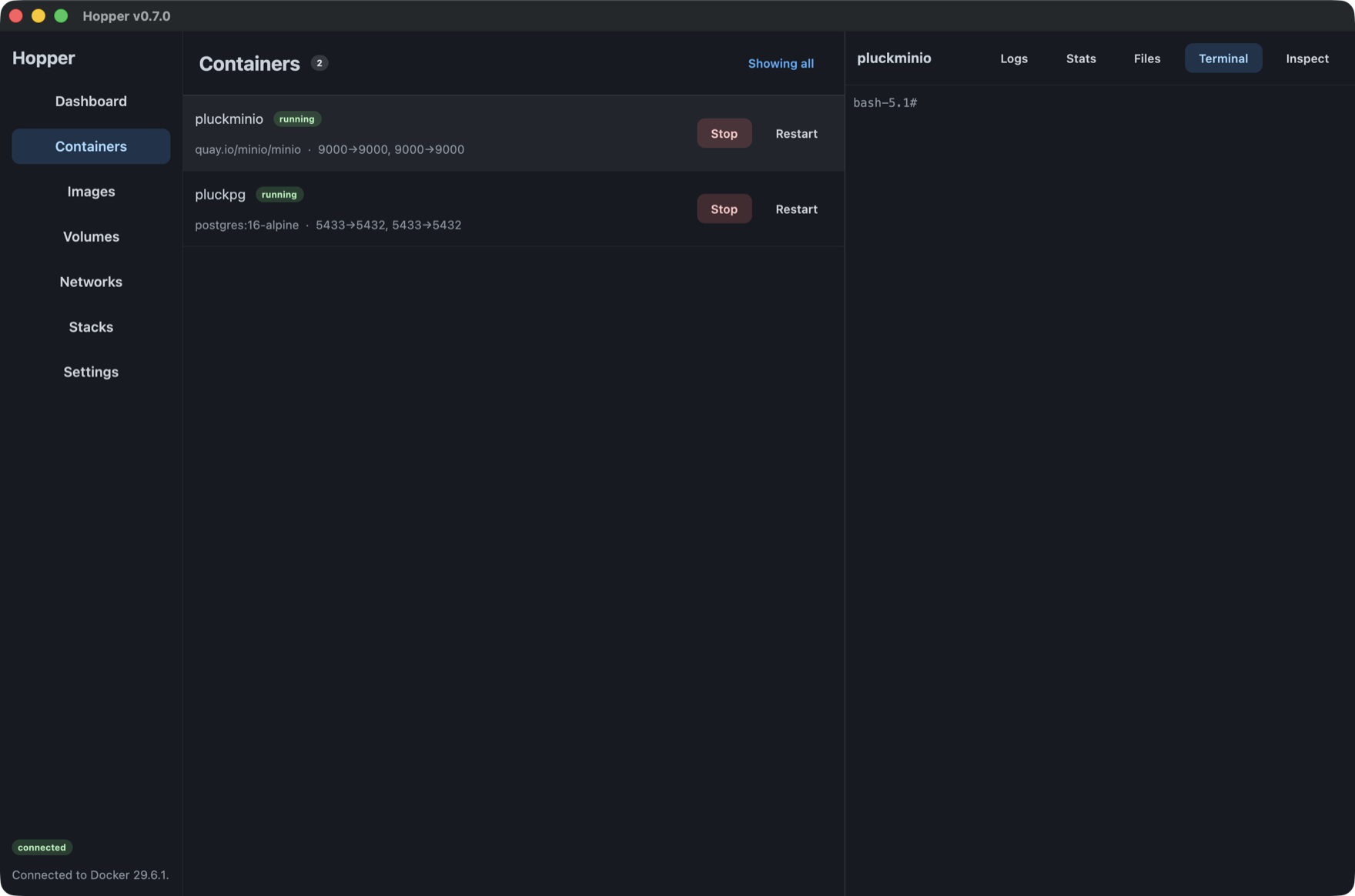Viewport: 1355px width, 896px height.
Task: Open the Dashboard page in the sidebar
Action: (91, 101)
